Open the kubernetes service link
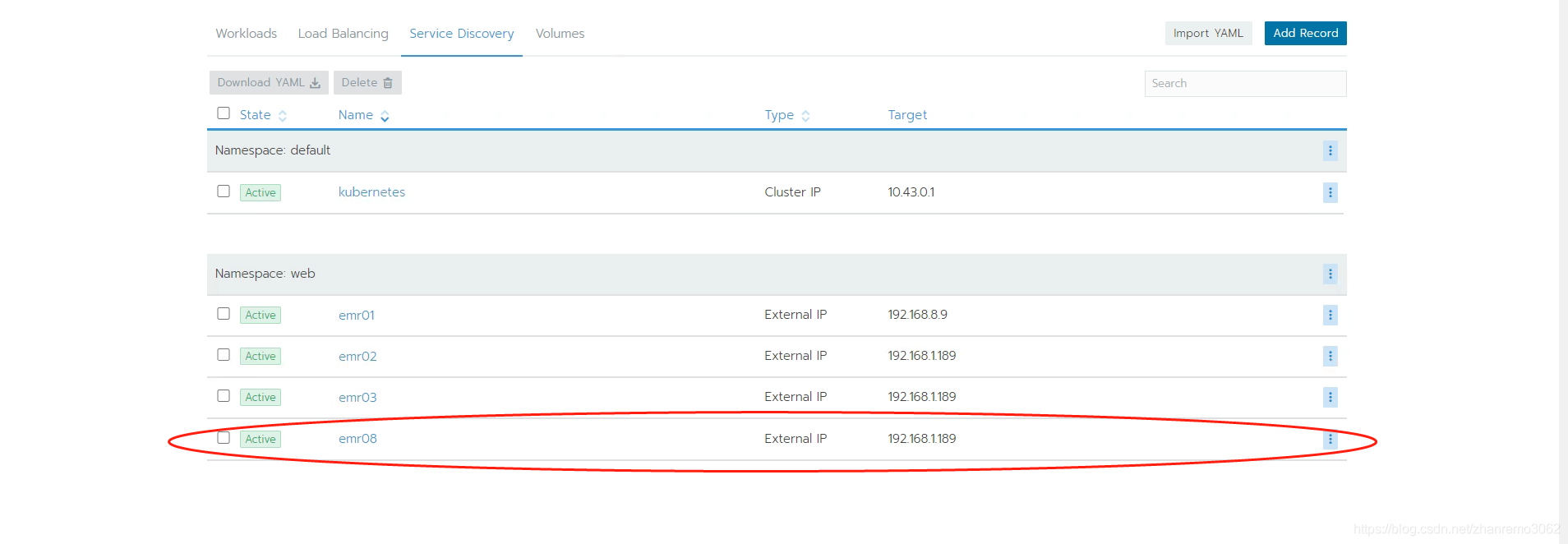Image resolution: width=1568 pixels, height=544 pixels. tap(371, 192)
